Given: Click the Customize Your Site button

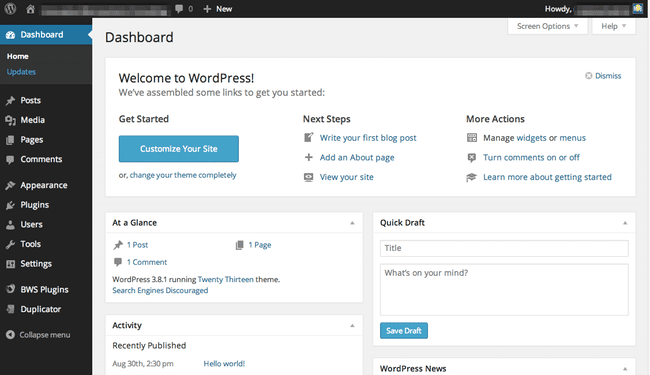Looking at the screenshot, I should coord(179,149).
